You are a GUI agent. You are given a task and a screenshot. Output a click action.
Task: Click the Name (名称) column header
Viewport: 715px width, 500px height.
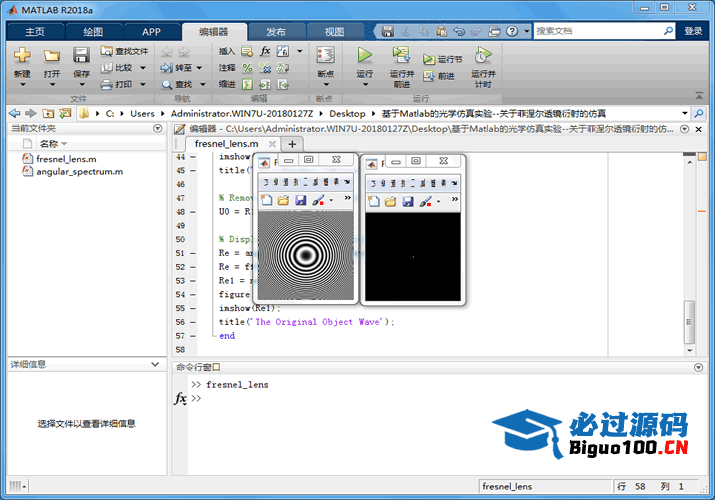(x=49, y=144)
